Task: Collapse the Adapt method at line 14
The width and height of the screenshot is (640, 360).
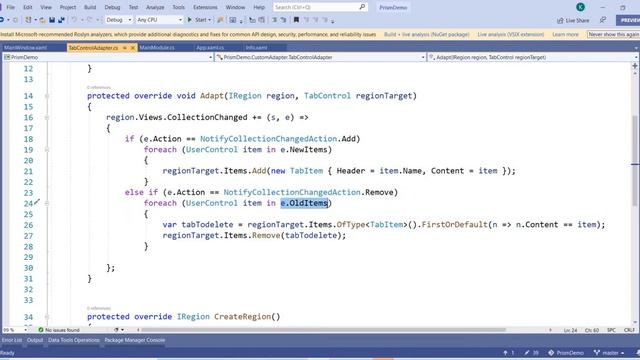Action: (x=47, y=96)
